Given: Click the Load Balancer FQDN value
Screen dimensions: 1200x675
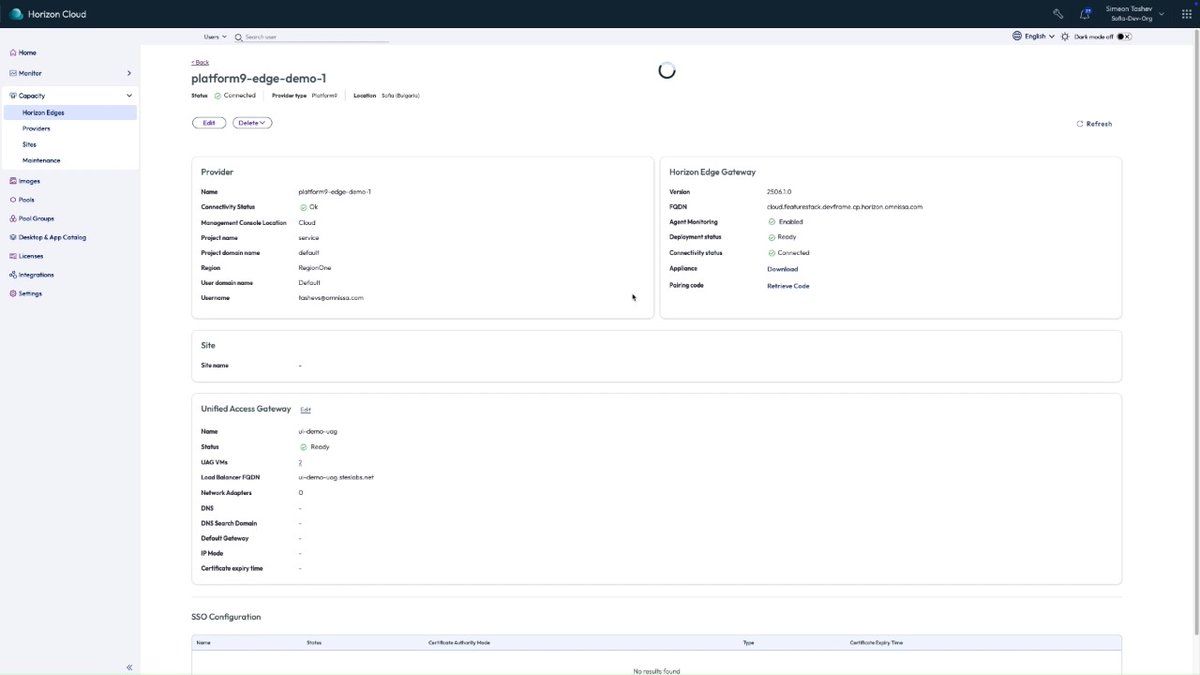Looking at the screenshot, I should 336,478.
